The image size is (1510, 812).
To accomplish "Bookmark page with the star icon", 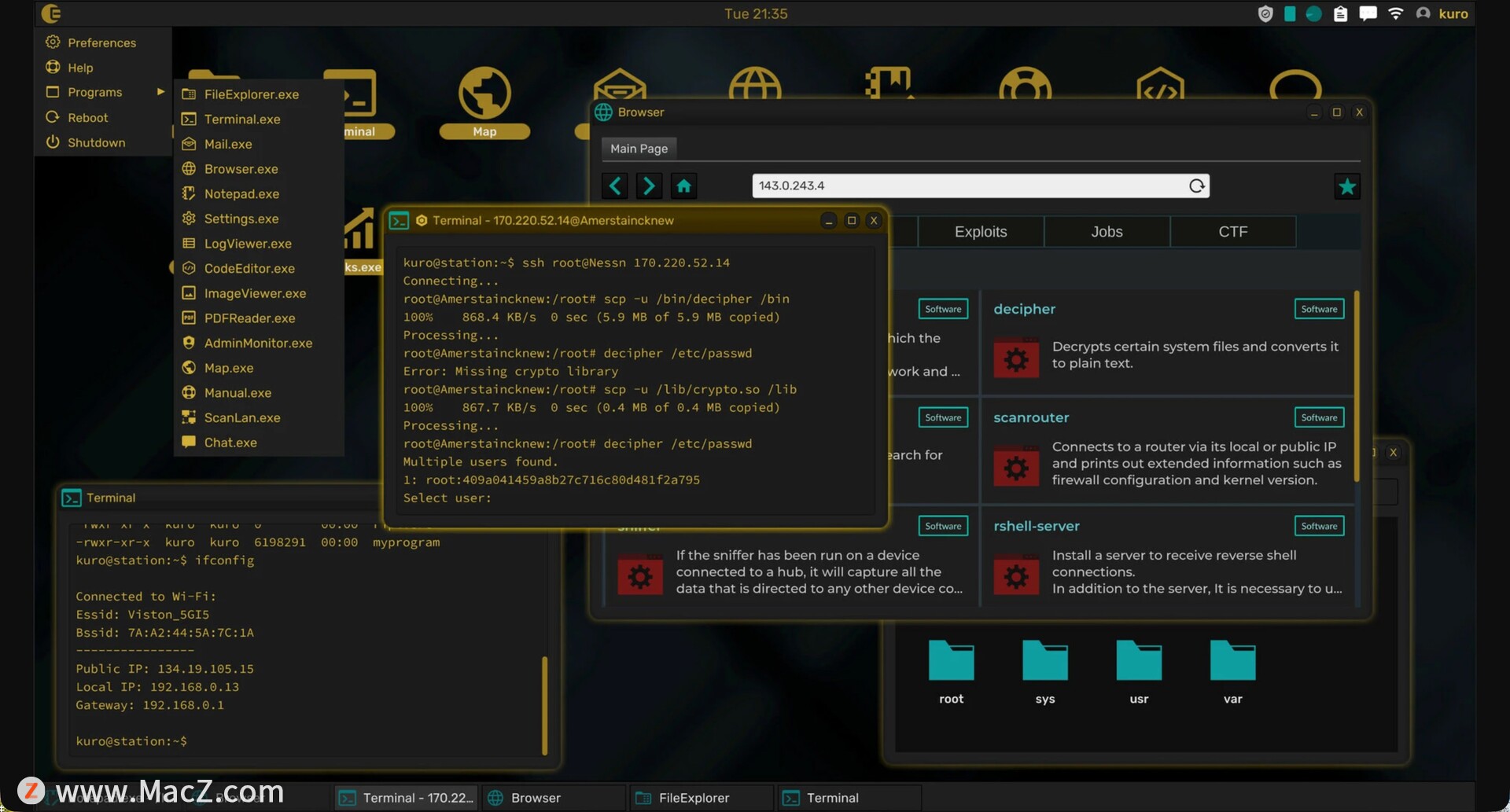I will [1346, 187].
